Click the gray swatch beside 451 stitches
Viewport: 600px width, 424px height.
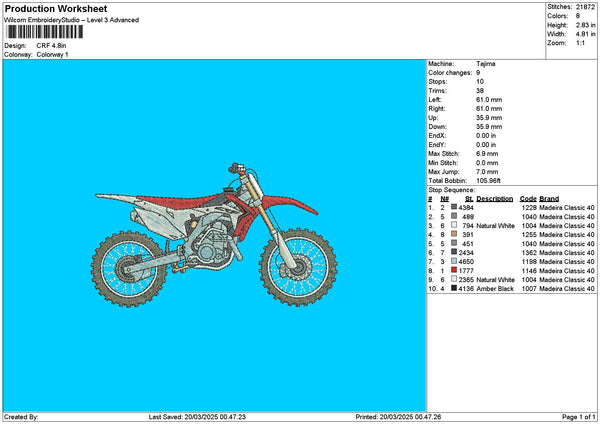point(454,243)
